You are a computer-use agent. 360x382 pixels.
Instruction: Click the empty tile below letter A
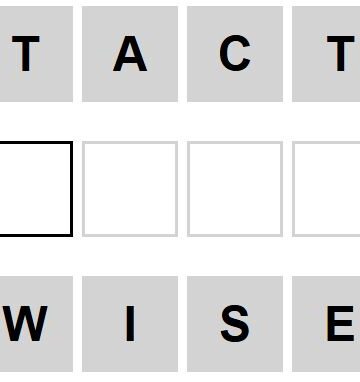(x=130, y=189)
